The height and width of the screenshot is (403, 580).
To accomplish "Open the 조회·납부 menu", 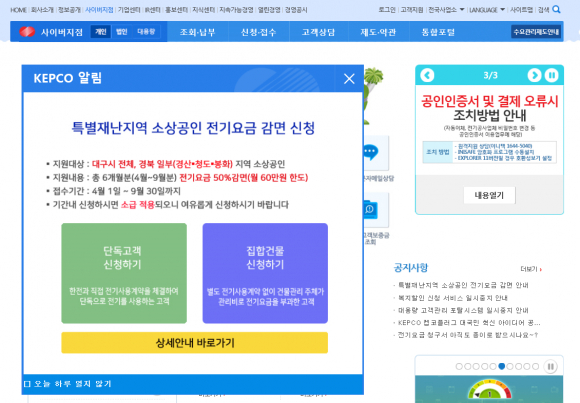I will pyautogui.click(x=197, y=32).
